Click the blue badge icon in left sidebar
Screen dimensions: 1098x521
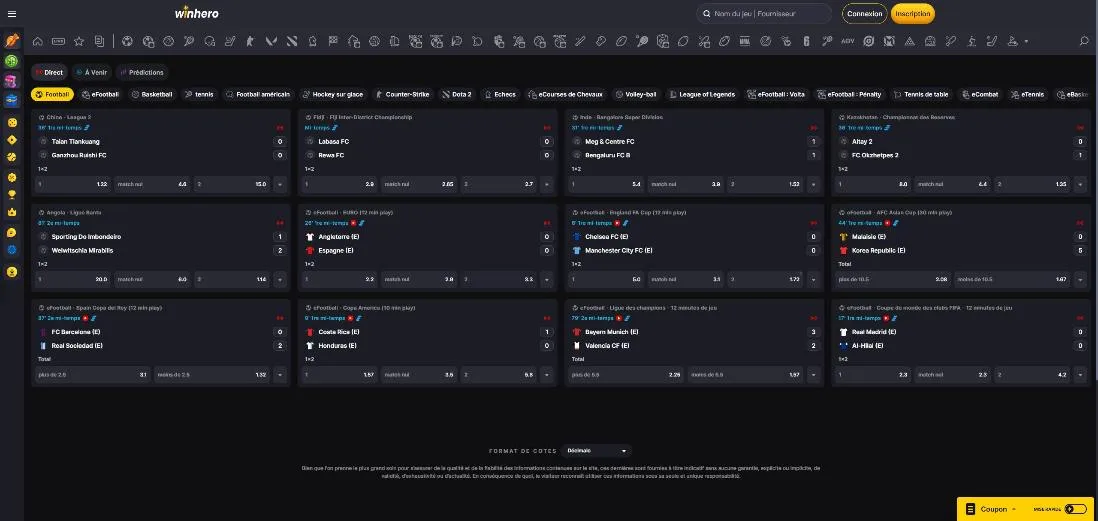tap(12, 249)
